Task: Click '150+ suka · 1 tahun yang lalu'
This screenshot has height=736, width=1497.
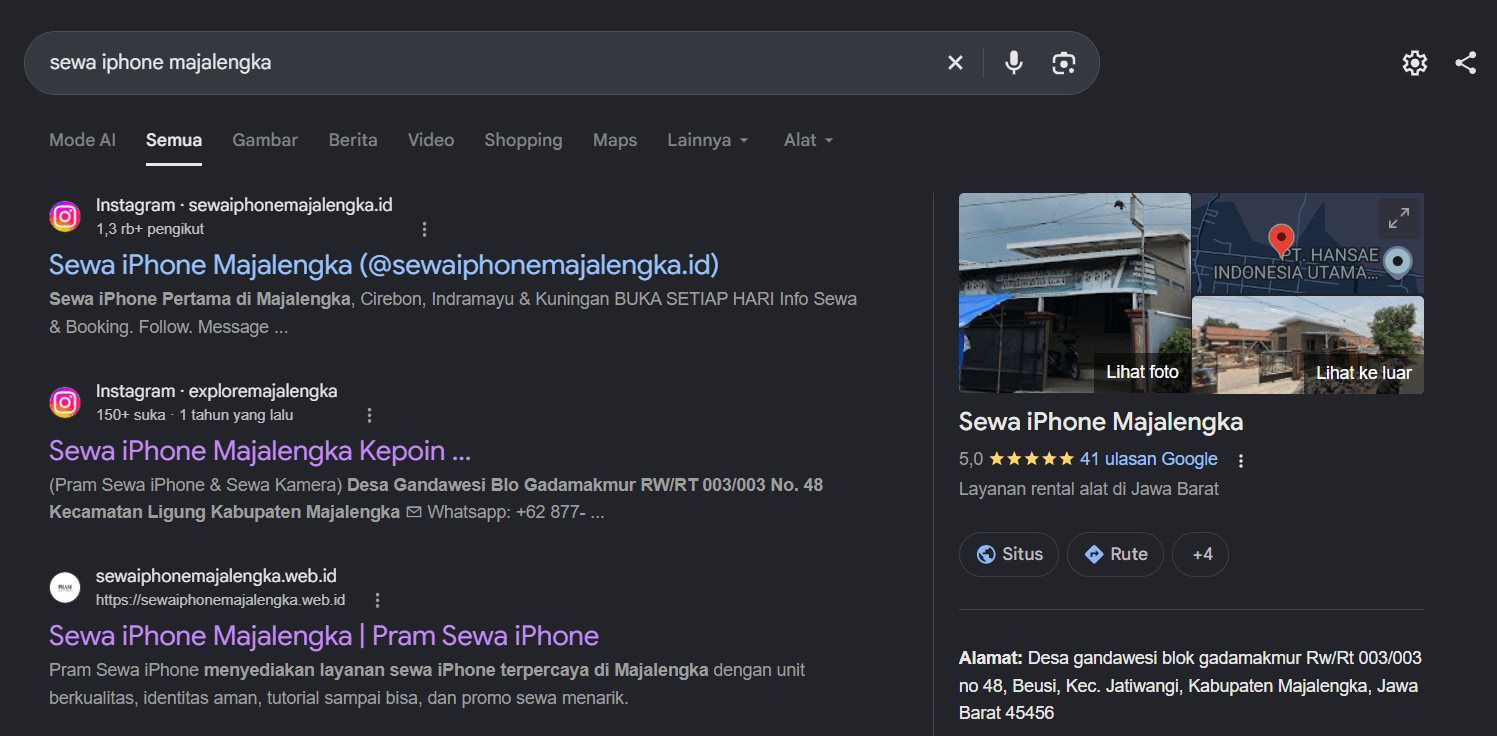Action: point(195,415)
